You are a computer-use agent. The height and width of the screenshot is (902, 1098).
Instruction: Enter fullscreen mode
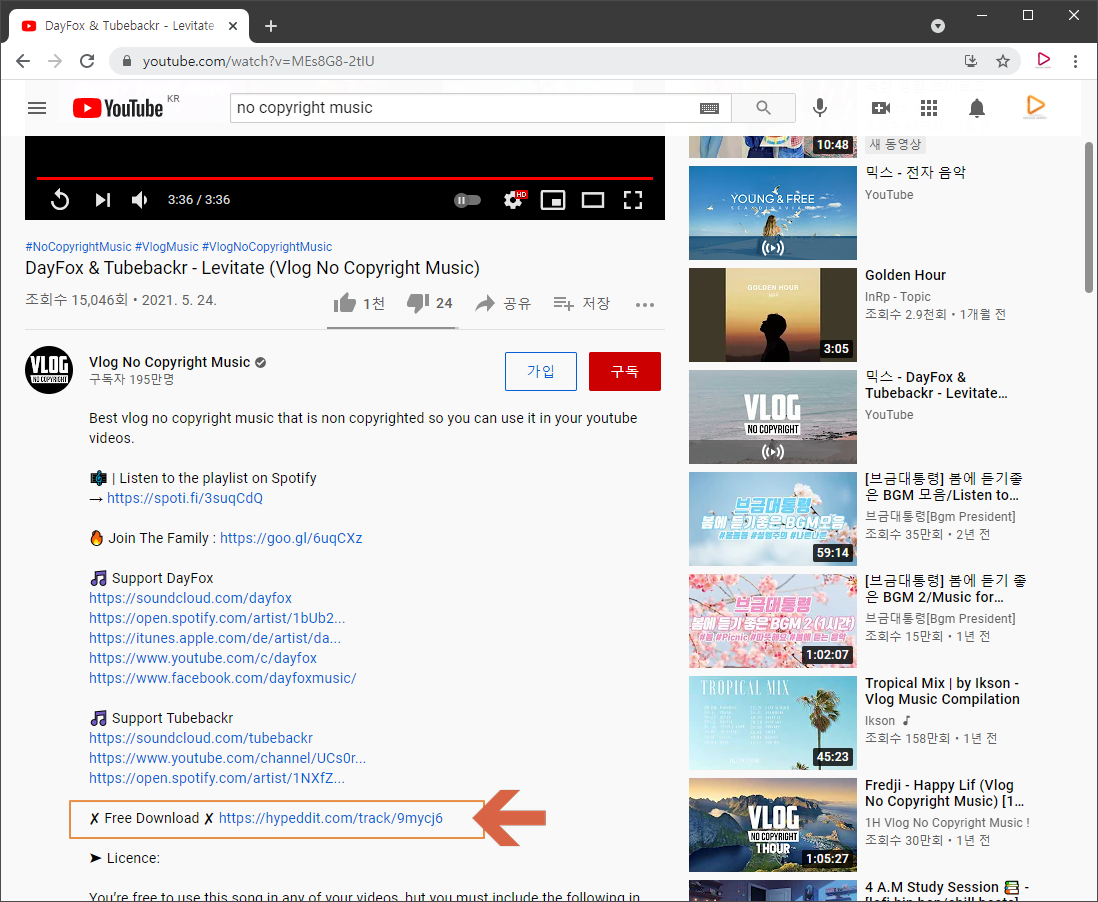(x=633, y=200)
